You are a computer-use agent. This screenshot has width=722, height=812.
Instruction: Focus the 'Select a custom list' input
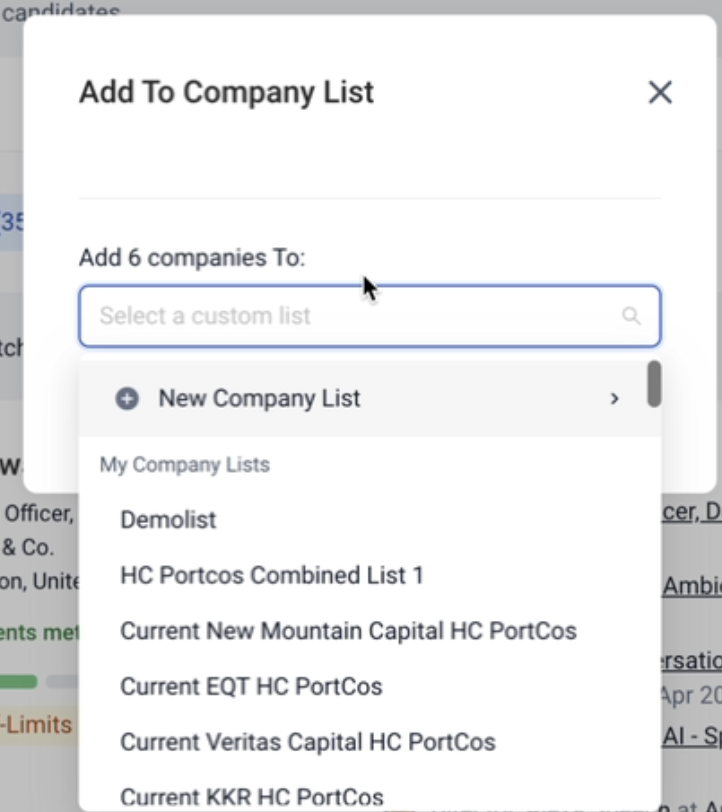point(350,316)
